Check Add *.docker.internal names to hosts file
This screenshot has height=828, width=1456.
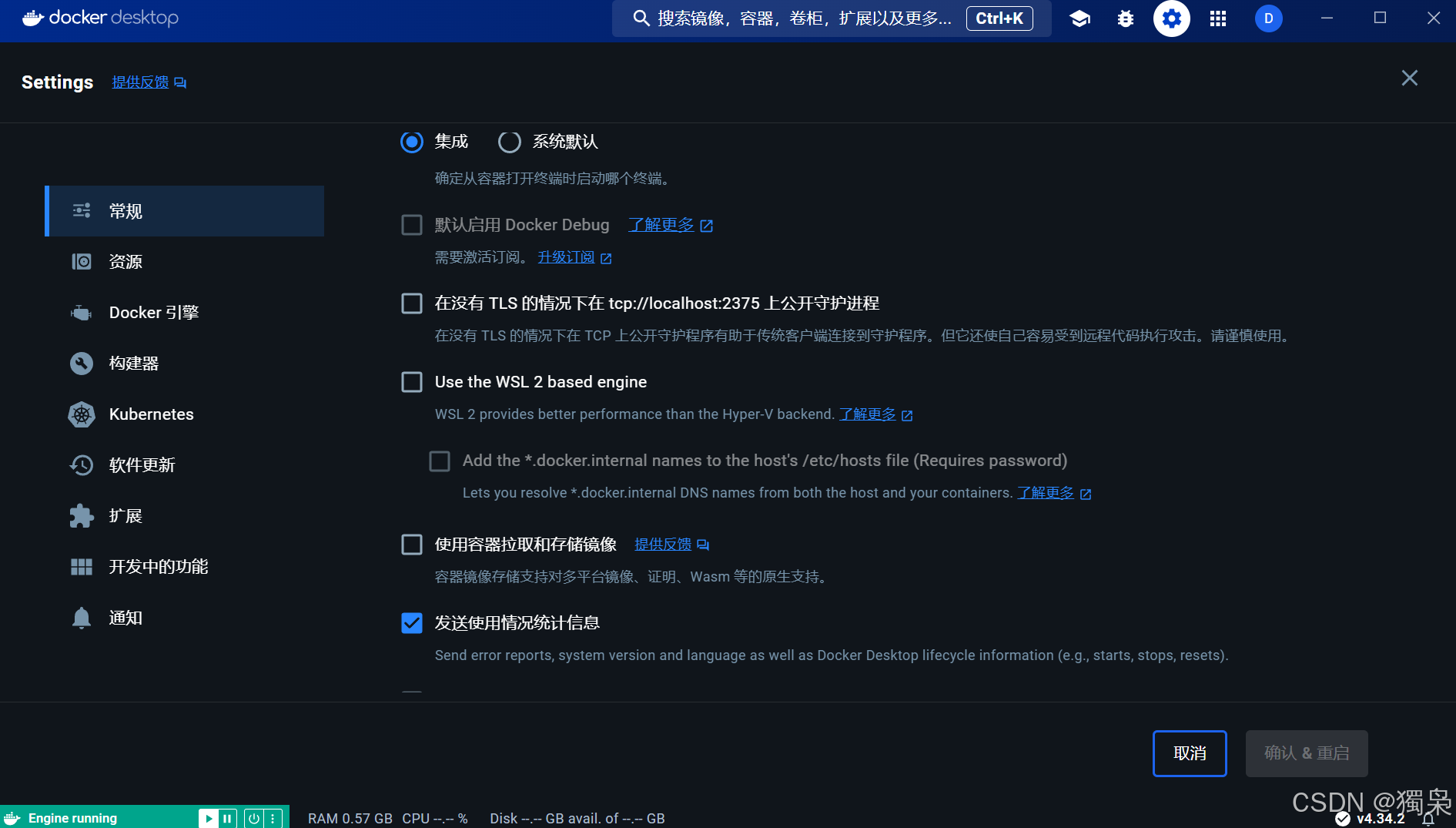click(440, 461)
